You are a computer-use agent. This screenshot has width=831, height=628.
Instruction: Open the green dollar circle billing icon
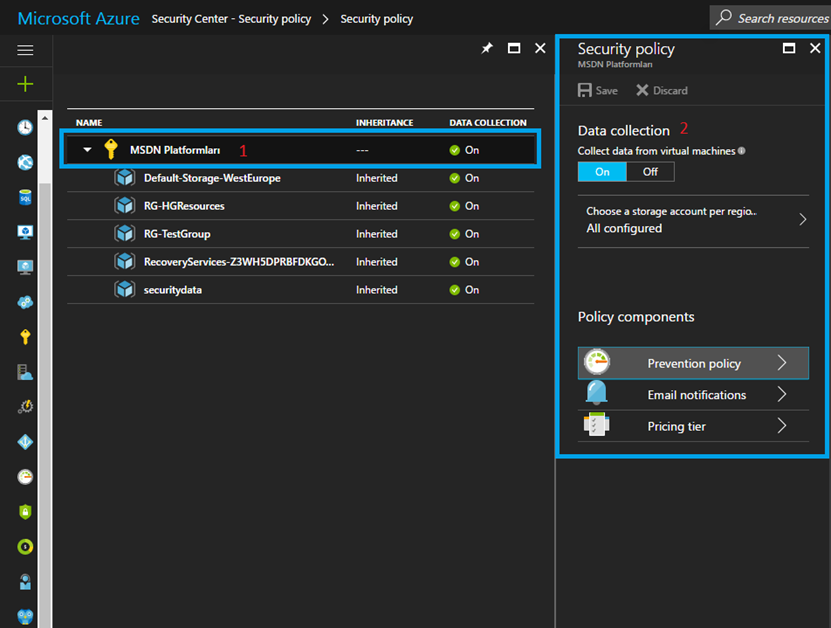[25, 547]
